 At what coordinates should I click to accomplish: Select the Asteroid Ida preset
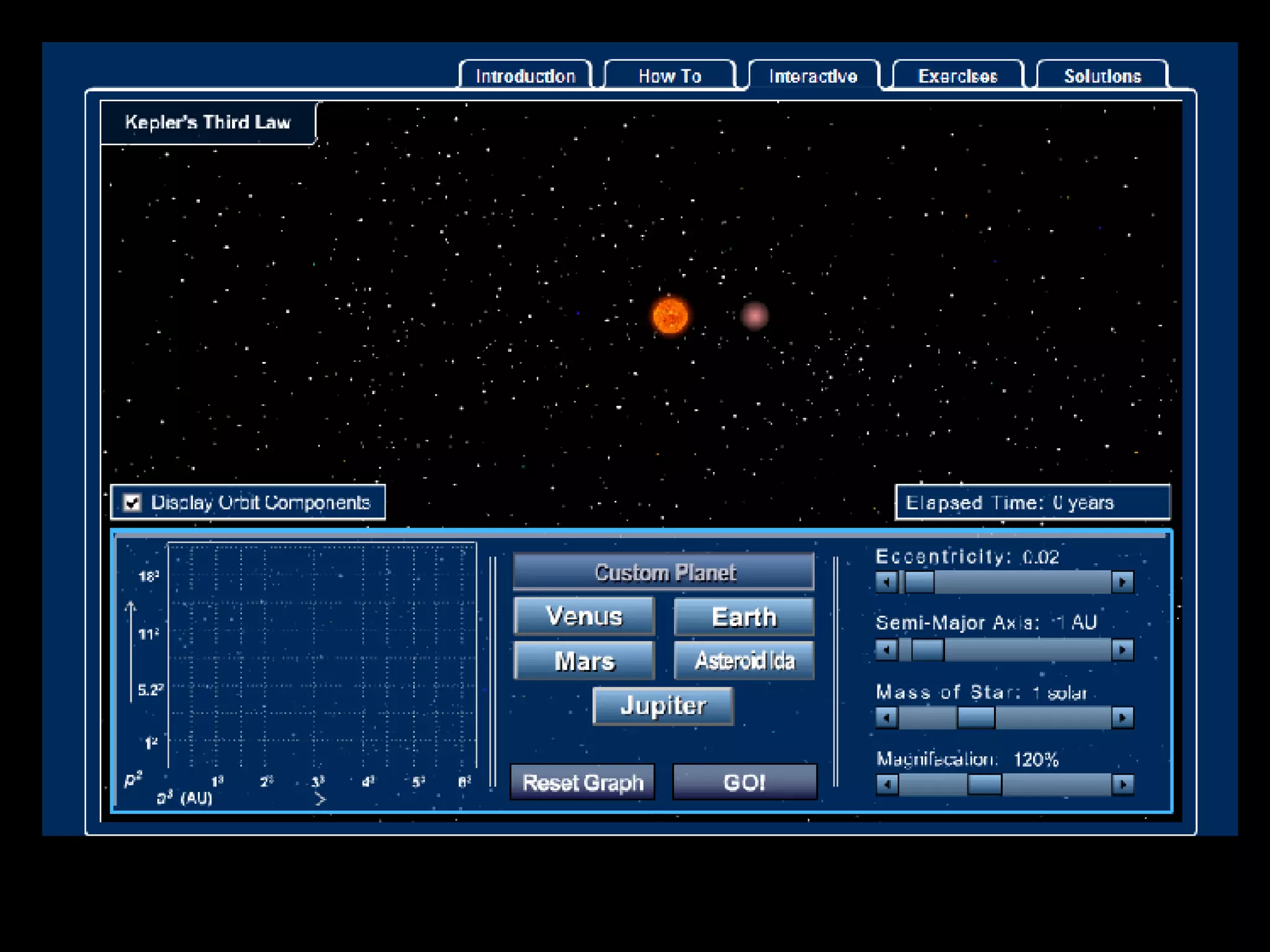coord(744,661)
